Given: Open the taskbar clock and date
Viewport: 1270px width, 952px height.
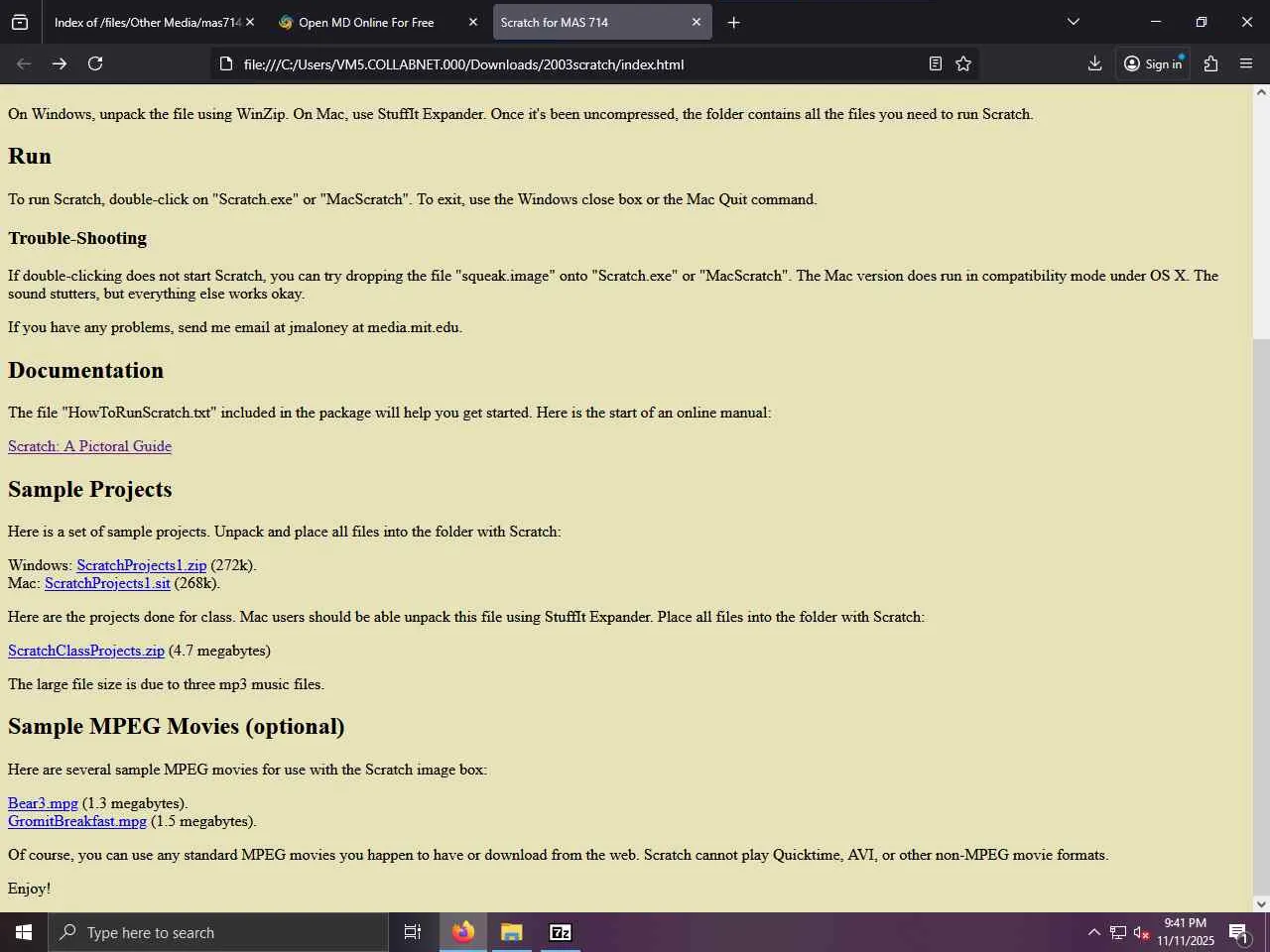Looking at the screenshot, I should [1186, 932].
